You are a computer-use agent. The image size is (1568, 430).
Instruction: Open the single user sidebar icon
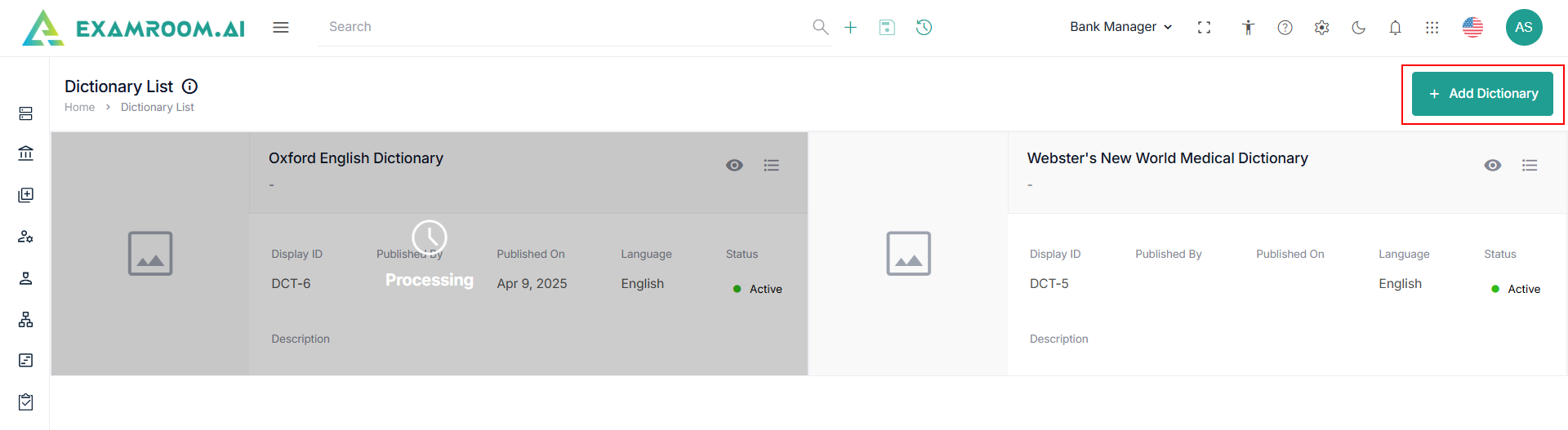tap(26, 278)
